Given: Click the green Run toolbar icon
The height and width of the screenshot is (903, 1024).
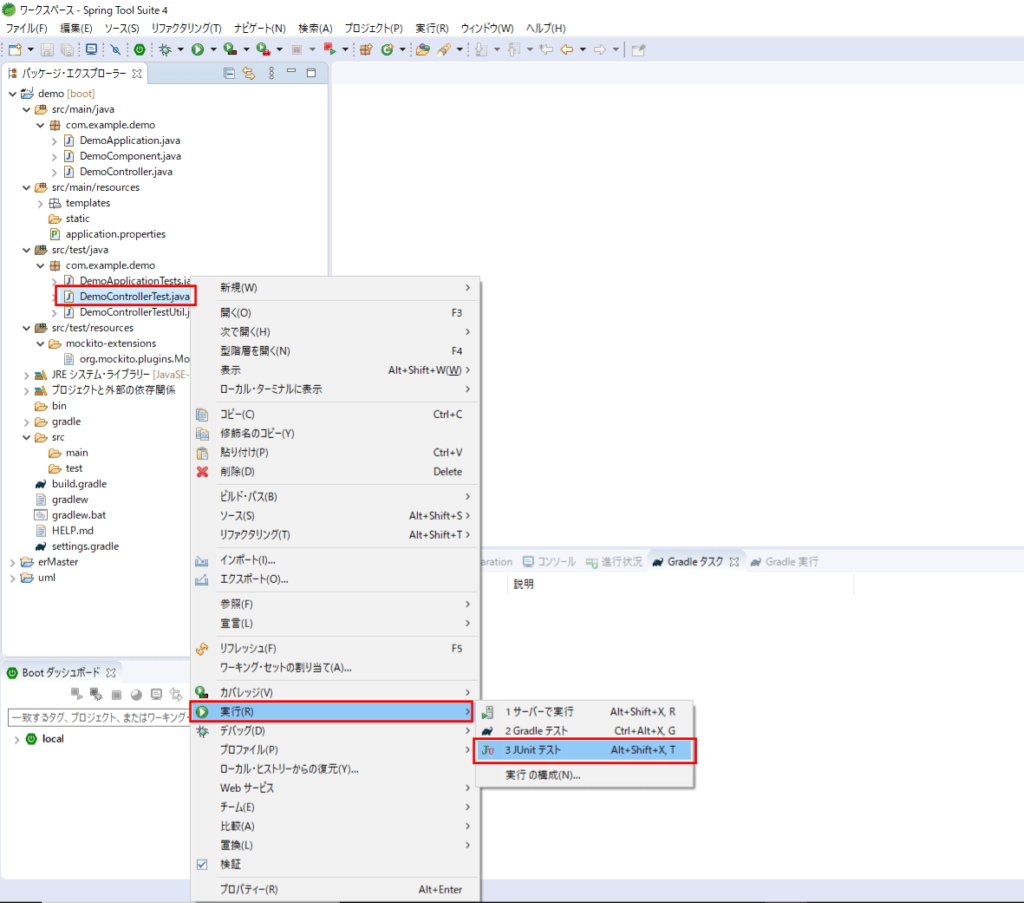Looking at the screenshot, I should [198, 49].
